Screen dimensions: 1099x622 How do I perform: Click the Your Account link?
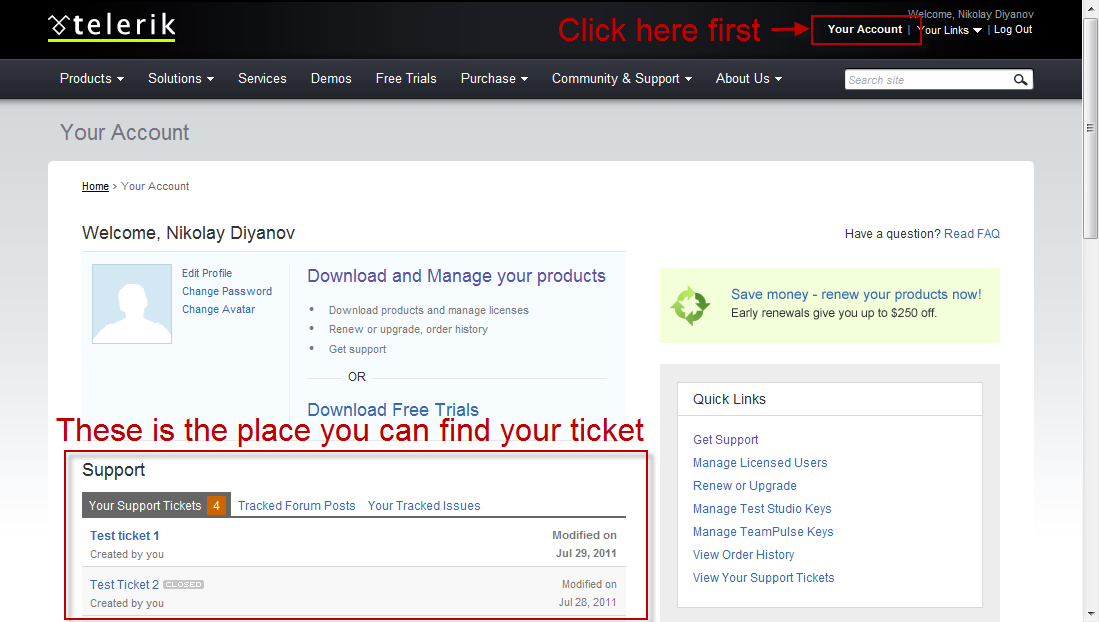(x=864, y=29)
